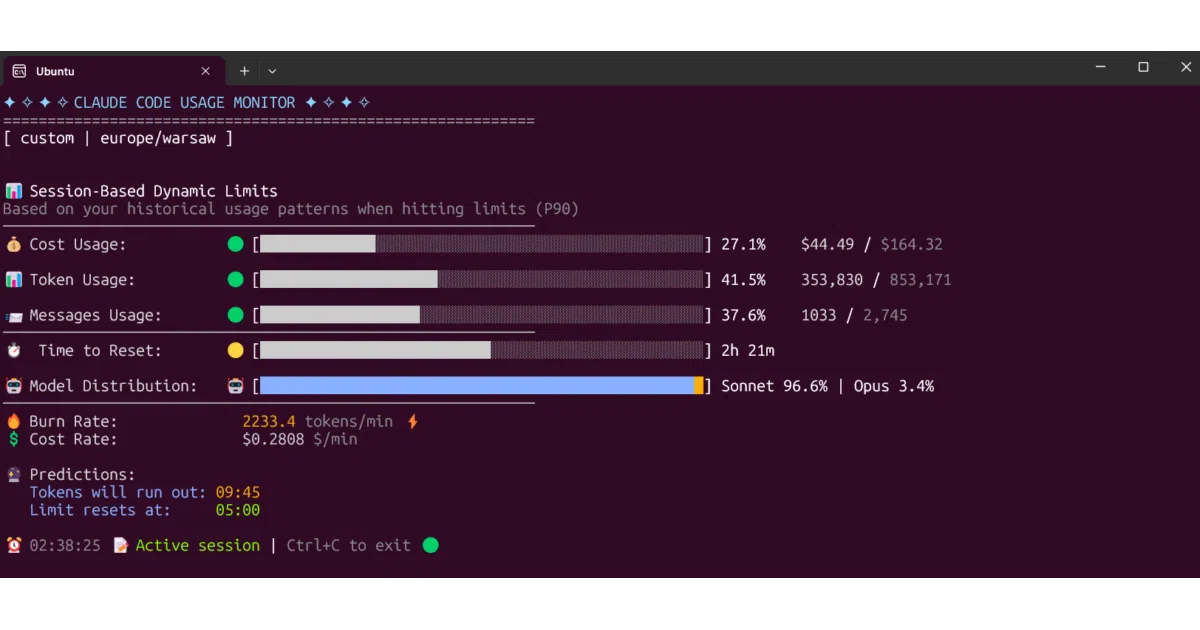This screenshot has width=1200, height=630.
Task: Click the Messages Usage progress bar
Action: coord(482,315)
